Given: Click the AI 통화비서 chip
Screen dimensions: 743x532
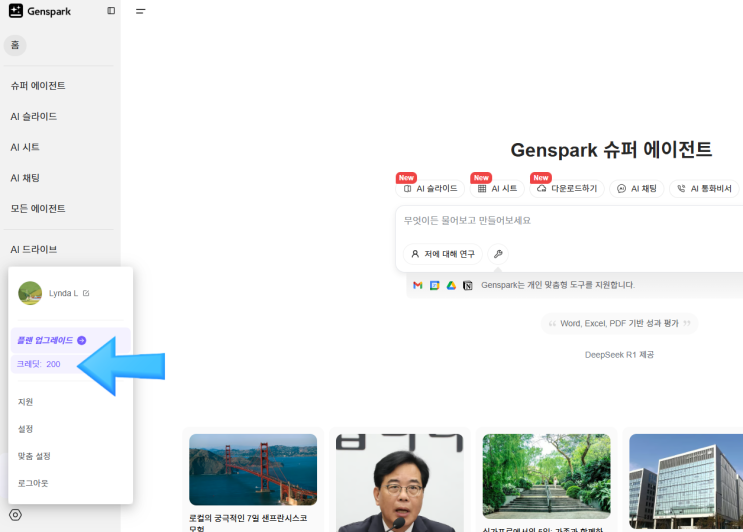Looking at the screenshot, I should coord(704,189).
